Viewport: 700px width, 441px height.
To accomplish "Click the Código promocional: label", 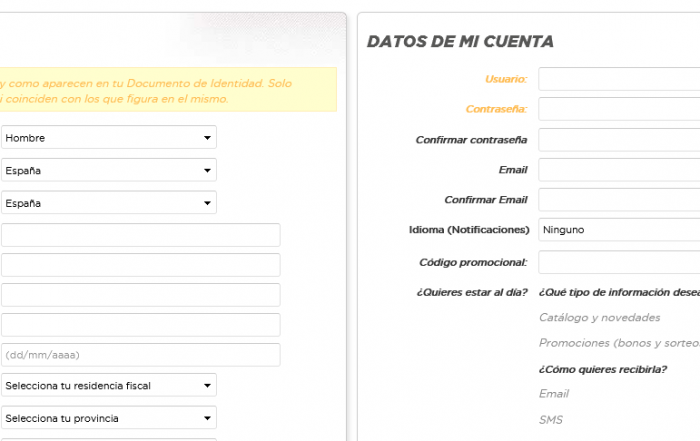I will [473, 262].
